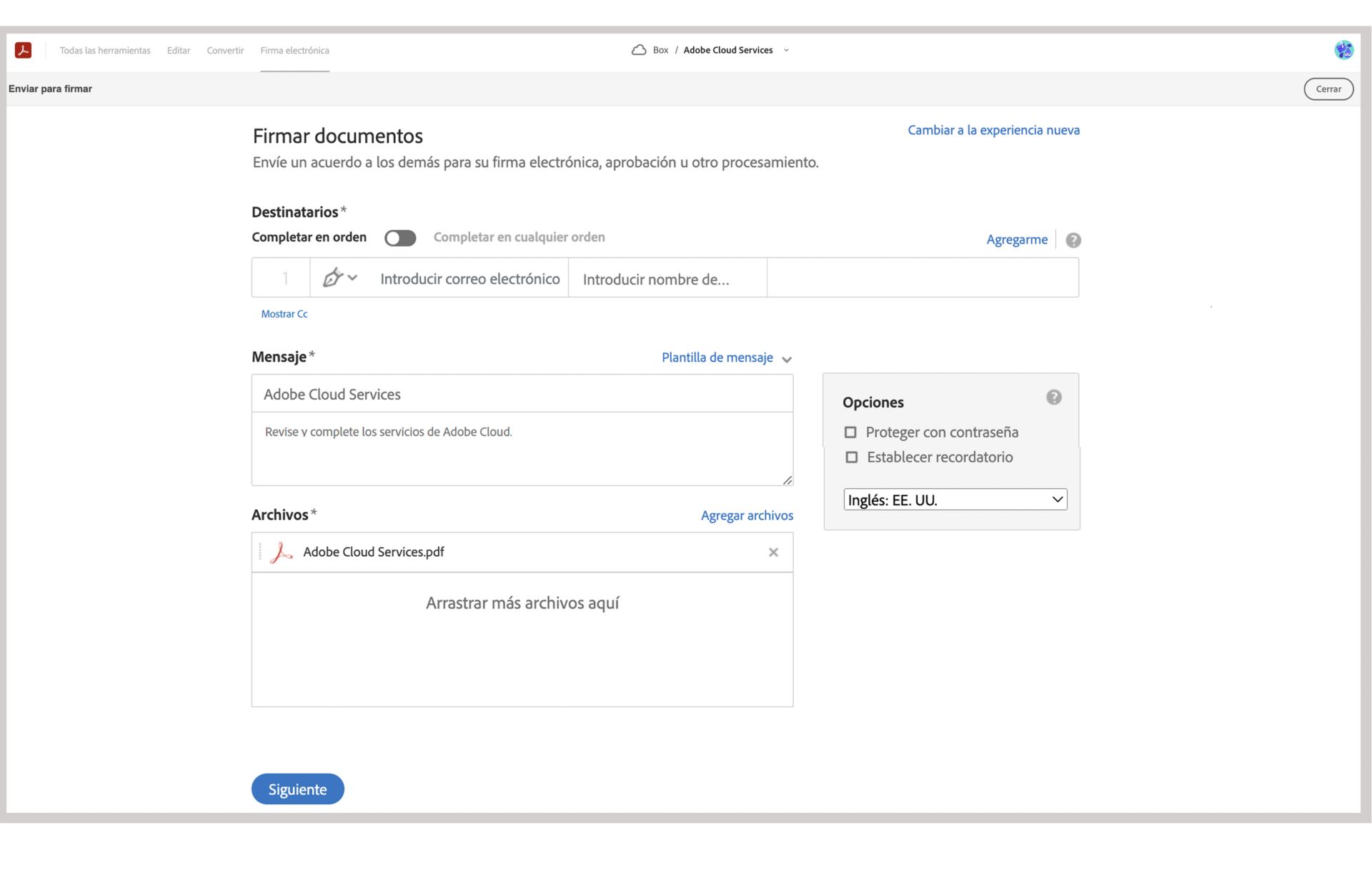Check Proteger con contraseña
Image resolution: width=1372 pixels, height=885 pixels.
pyautogui.click(x=850, y=432)
